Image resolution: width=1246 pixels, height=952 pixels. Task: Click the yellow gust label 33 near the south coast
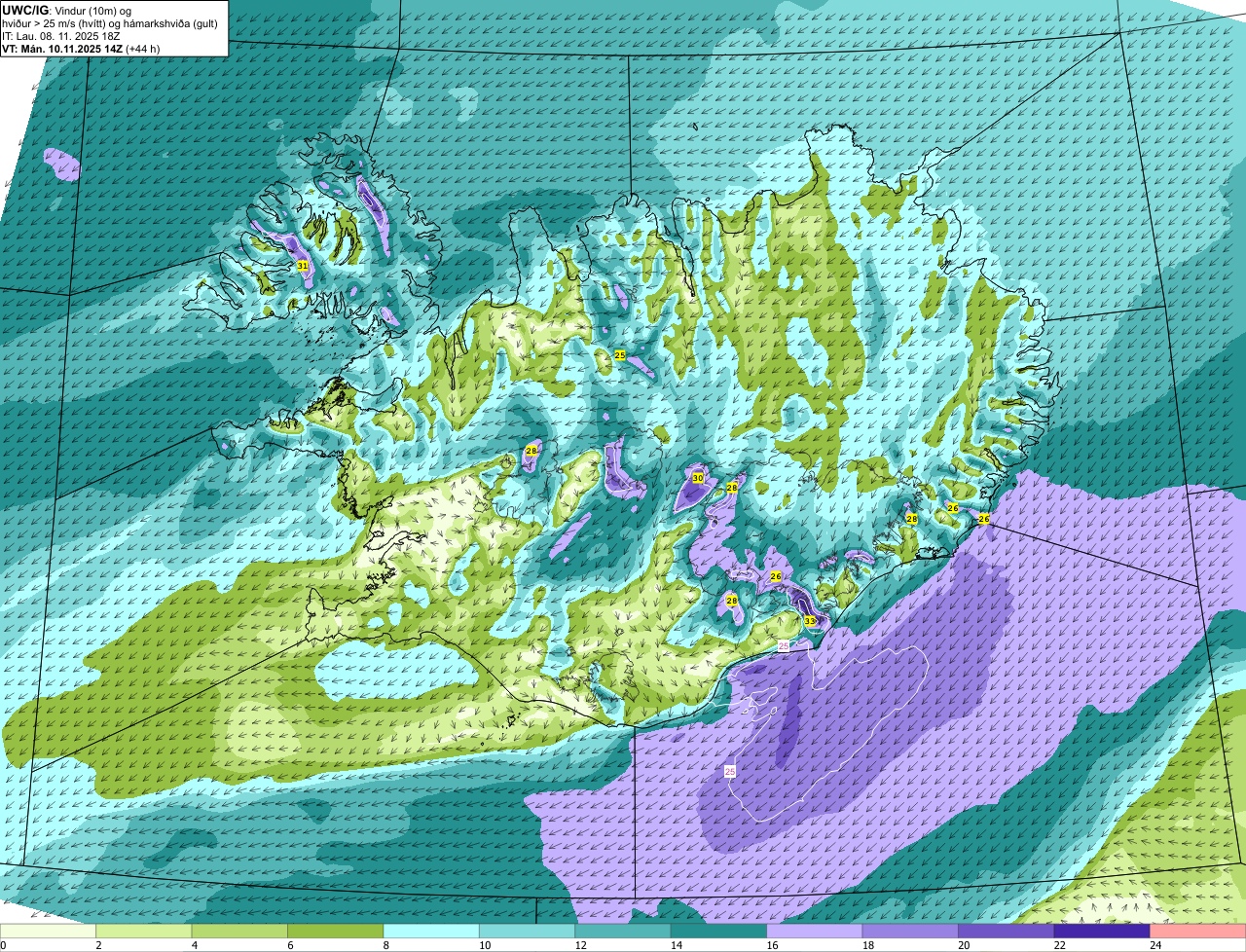tap(810, 621)
